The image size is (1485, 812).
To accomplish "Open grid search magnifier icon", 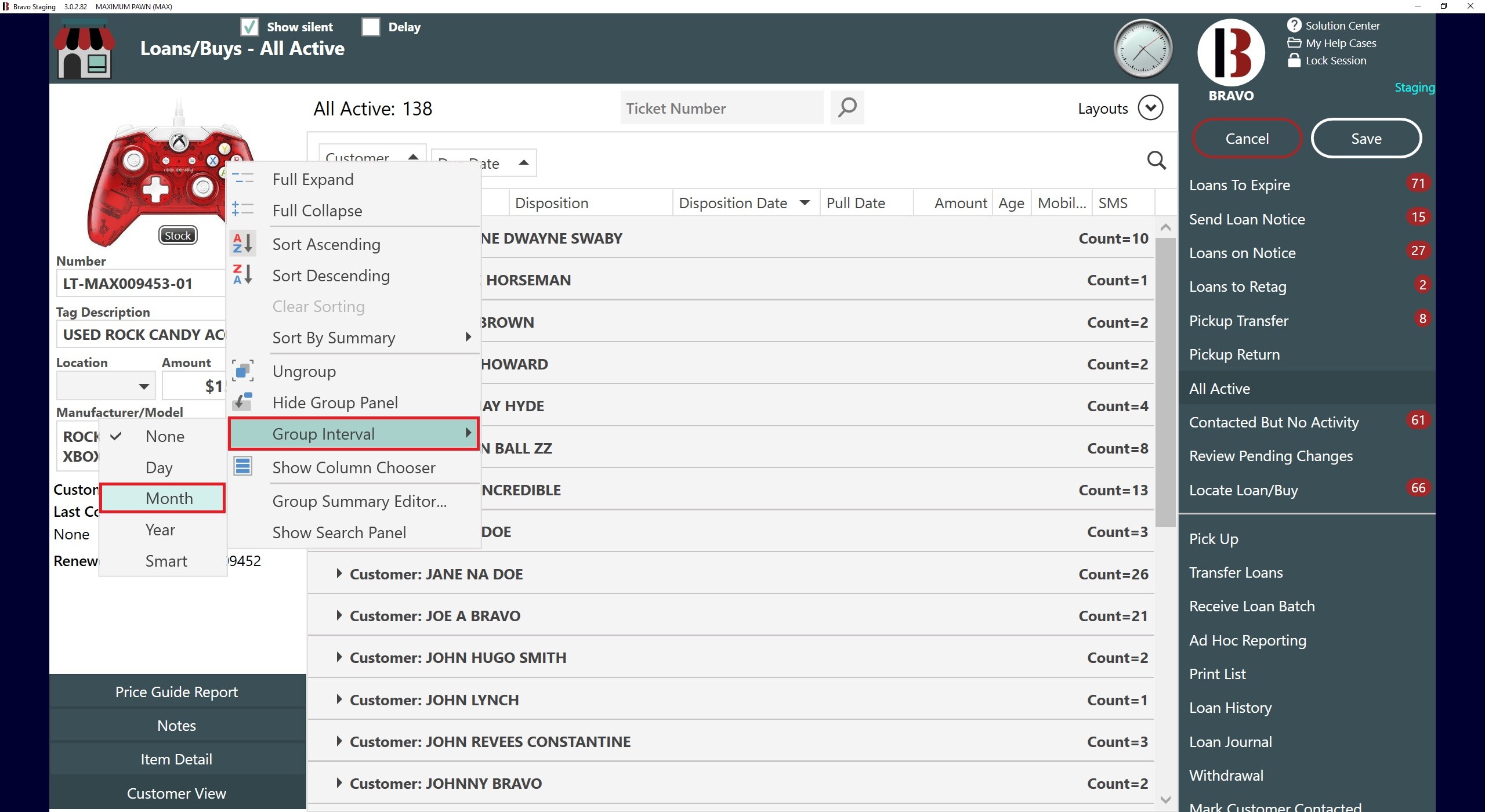I will point(1157,161).
